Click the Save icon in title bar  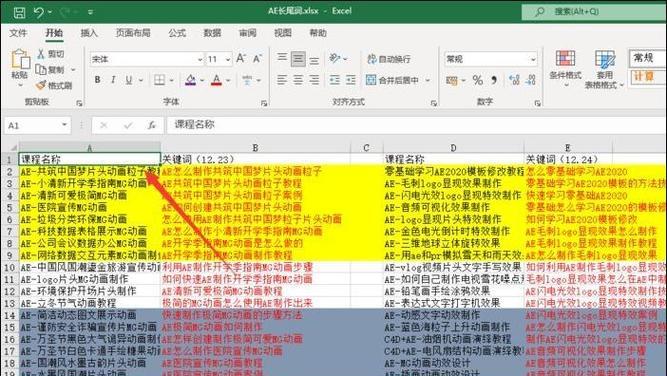coord(19,12)
